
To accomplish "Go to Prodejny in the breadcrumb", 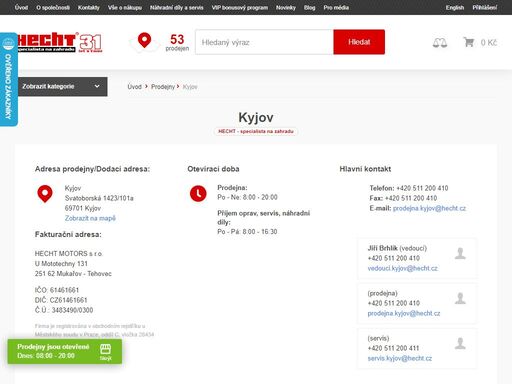I will (163, 87).
